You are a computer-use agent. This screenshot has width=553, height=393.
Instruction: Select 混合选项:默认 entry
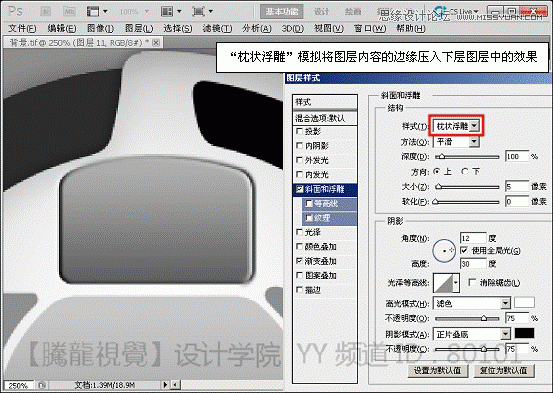(x=325, y=118)
